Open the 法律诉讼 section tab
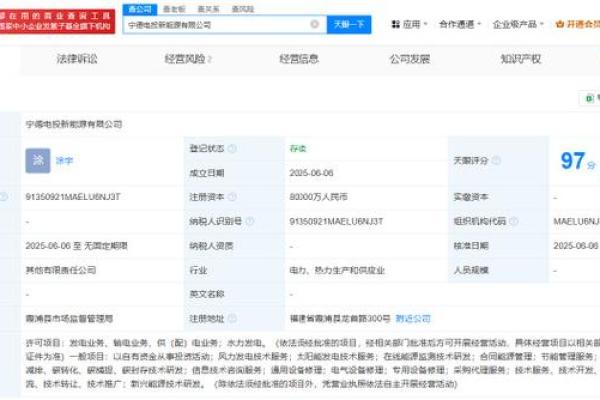 coord(77,59)
